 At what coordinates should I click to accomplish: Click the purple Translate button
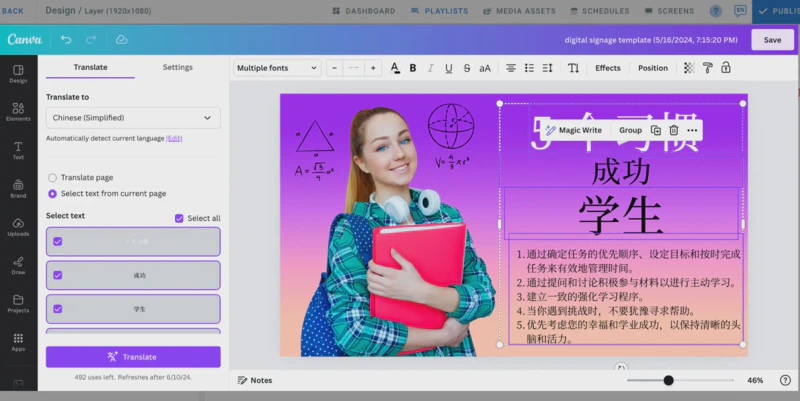click(133, 357)
